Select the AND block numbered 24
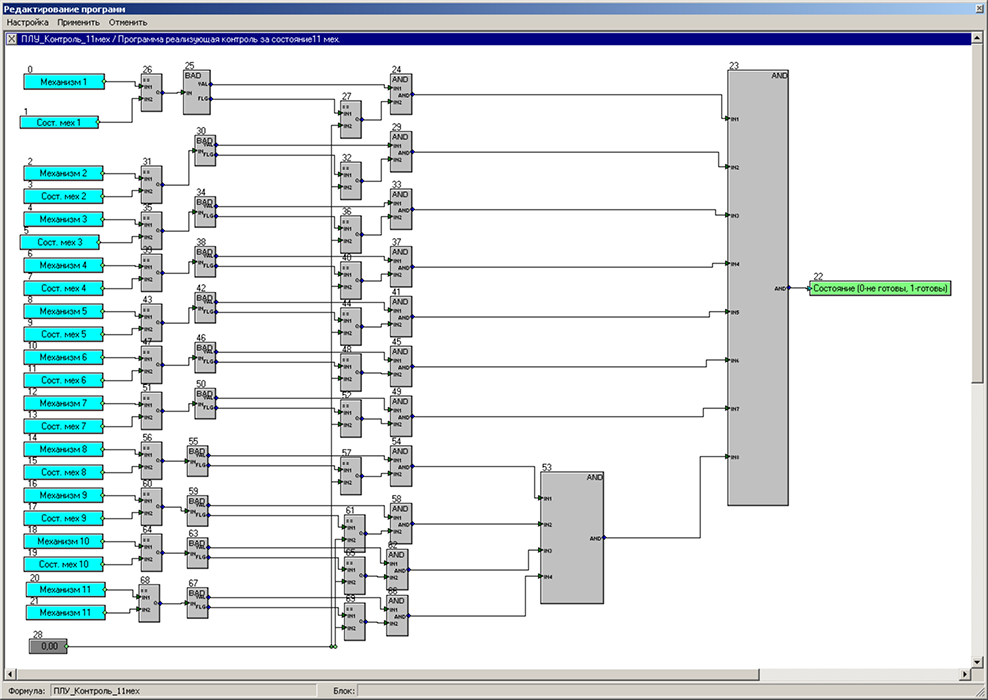Image resolution: width=988 pixels, height=700 pixels. tap(400, 93)
